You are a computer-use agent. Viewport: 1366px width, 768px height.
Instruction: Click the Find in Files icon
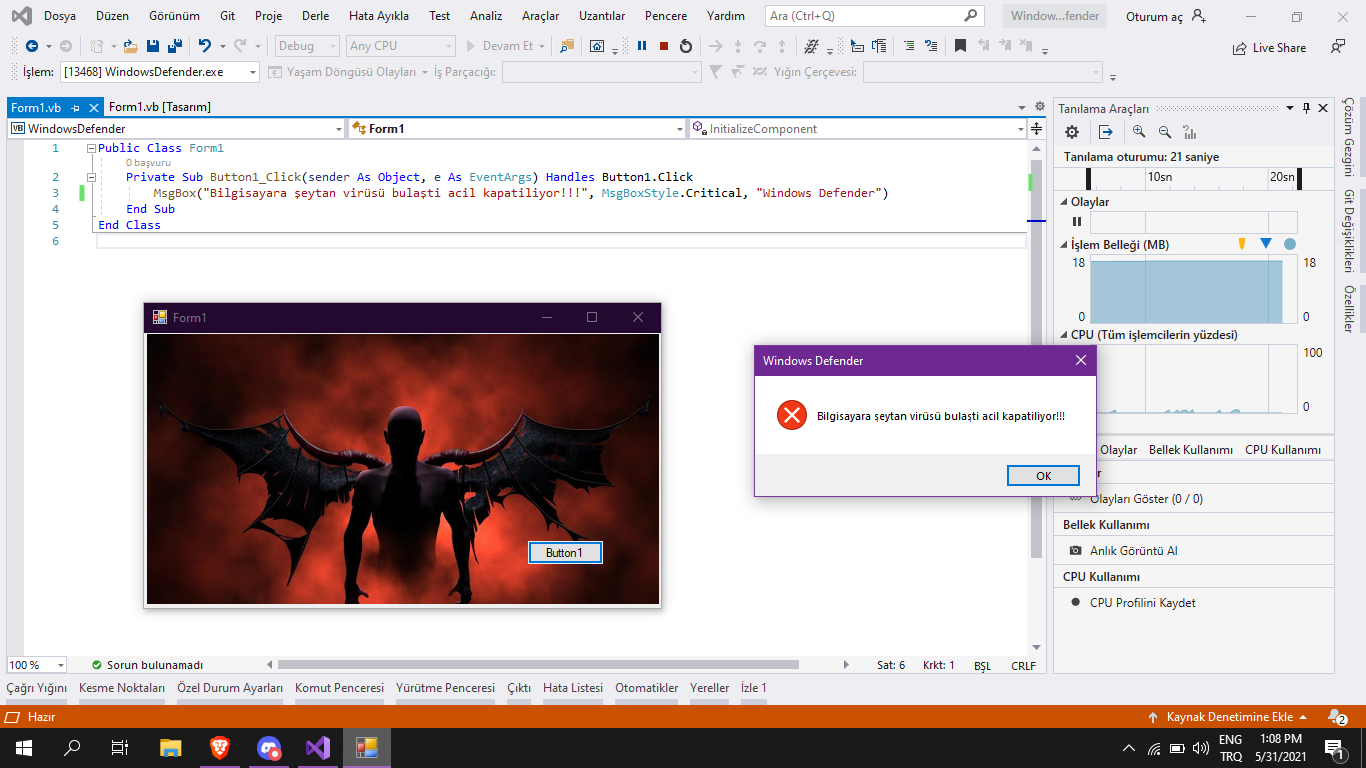pyautogui.click(x=567, y=46)
